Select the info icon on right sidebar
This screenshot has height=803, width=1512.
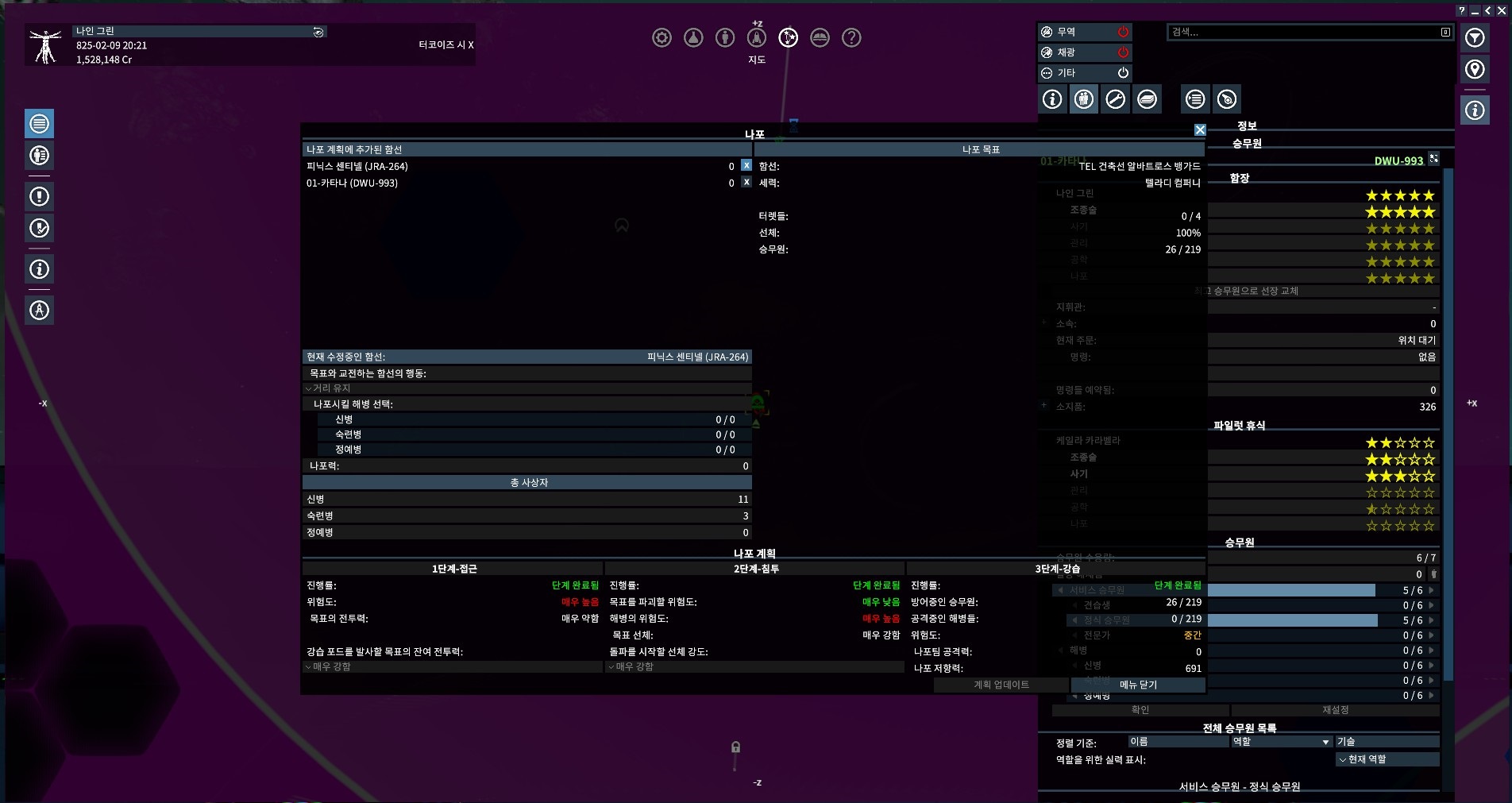(x=1475, y=110)
